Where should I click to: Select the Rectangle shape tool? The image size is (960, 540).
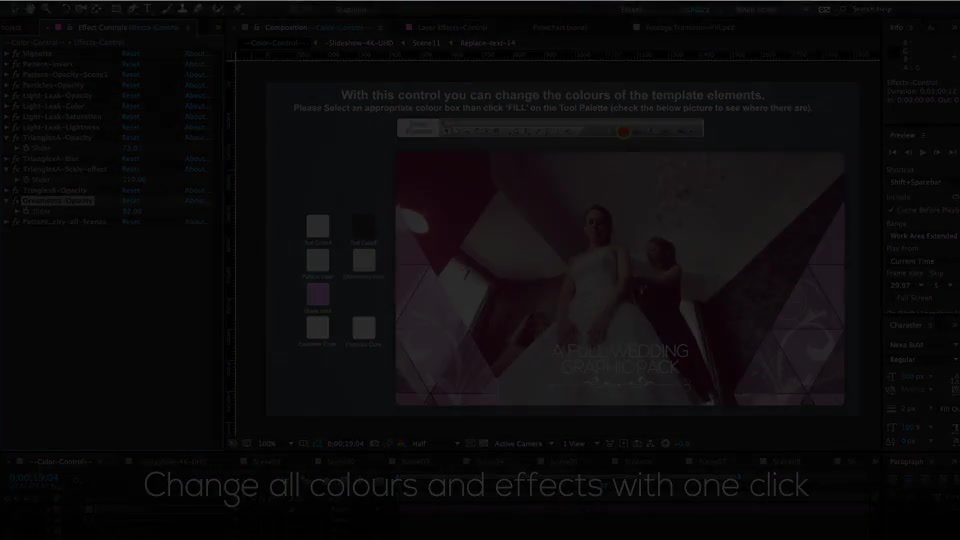(116, 9)
